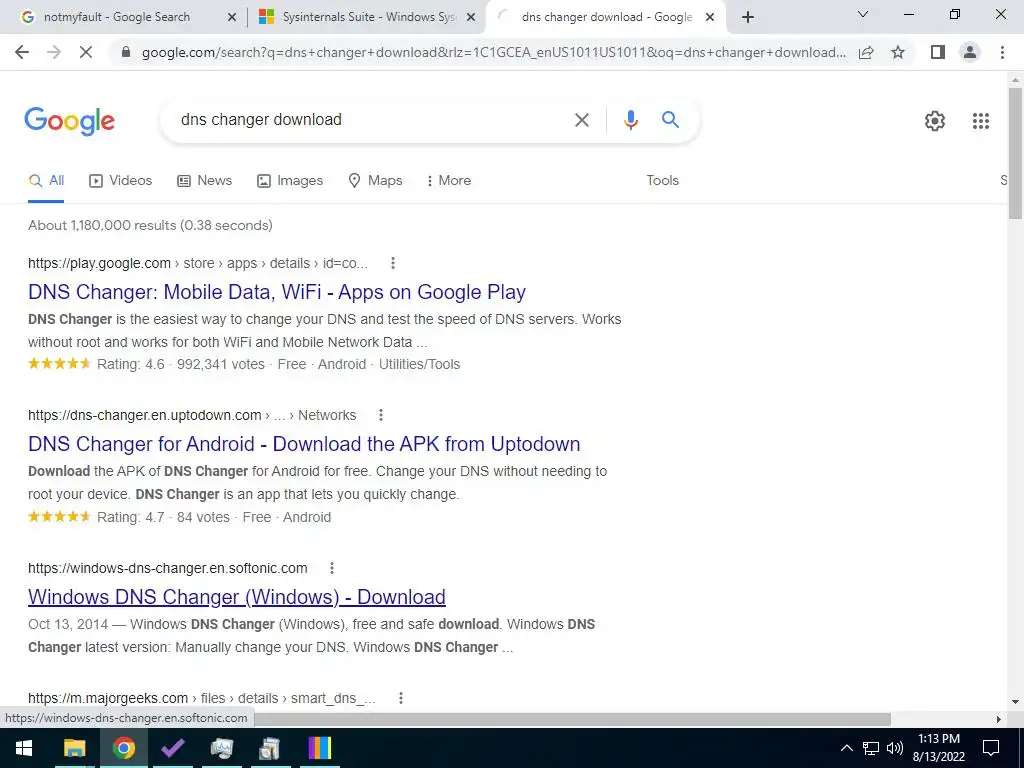
Task: Open more options for the uptodown.com result
Action: tap(381, 415)
